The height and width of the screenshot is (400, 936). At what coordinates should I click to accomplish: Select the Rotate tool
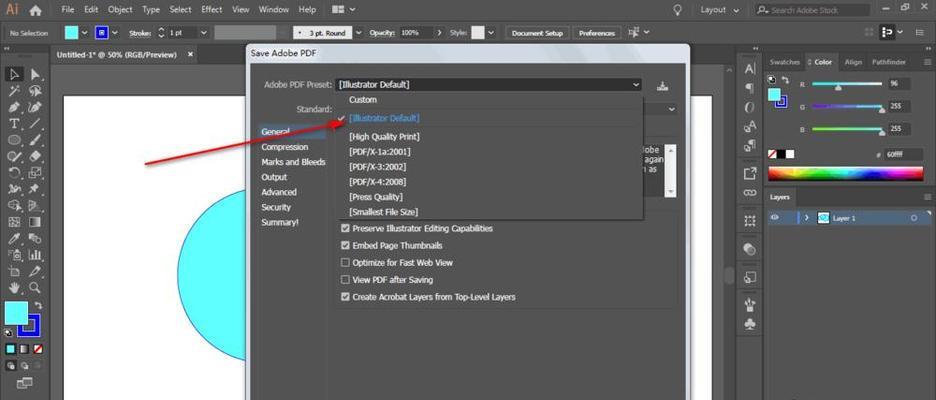(15, 173)
